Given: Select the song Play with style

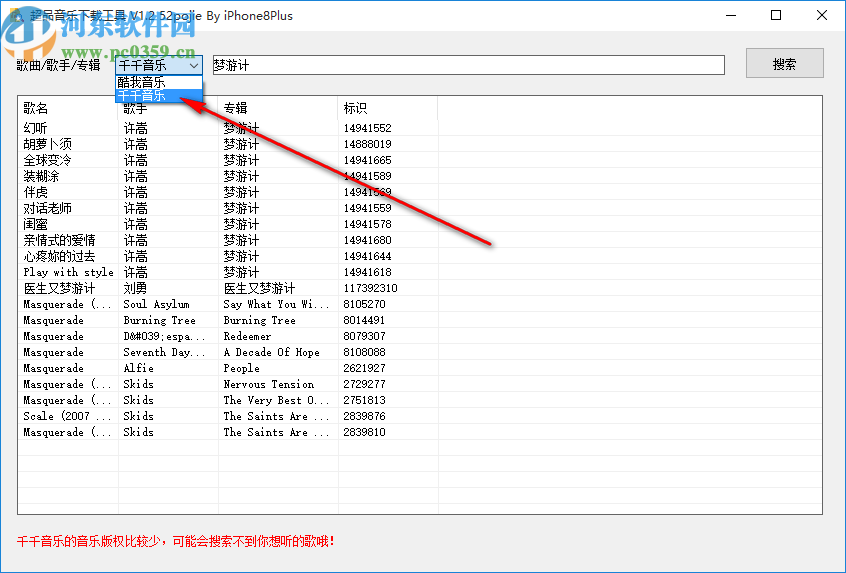Looking at the screenshot, I should pyautogui.click(x=69, y=272).
